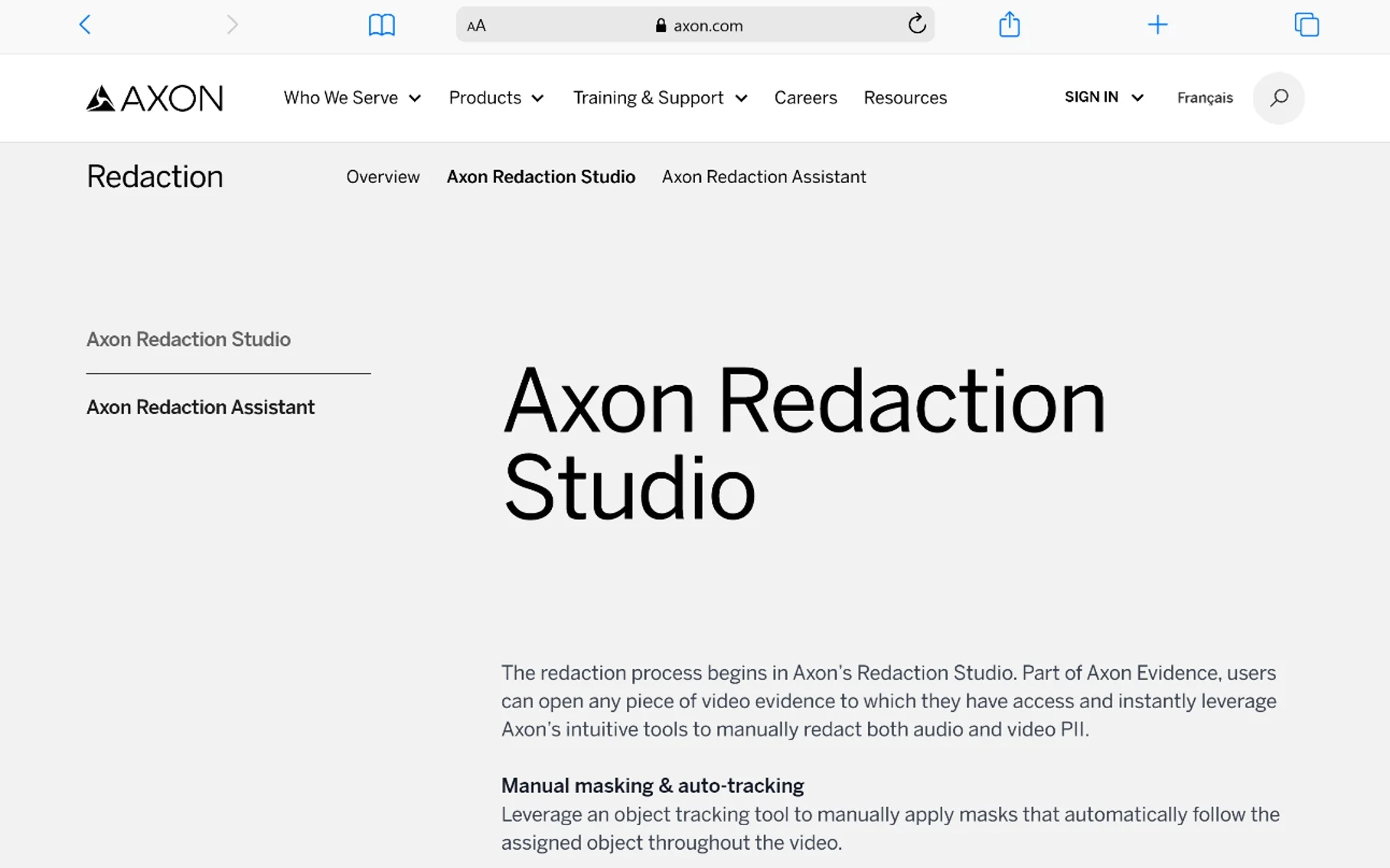Show all tabs with the tab overview icon
The width and height of the screenshot is (1390, 868).
[1306, 24]
